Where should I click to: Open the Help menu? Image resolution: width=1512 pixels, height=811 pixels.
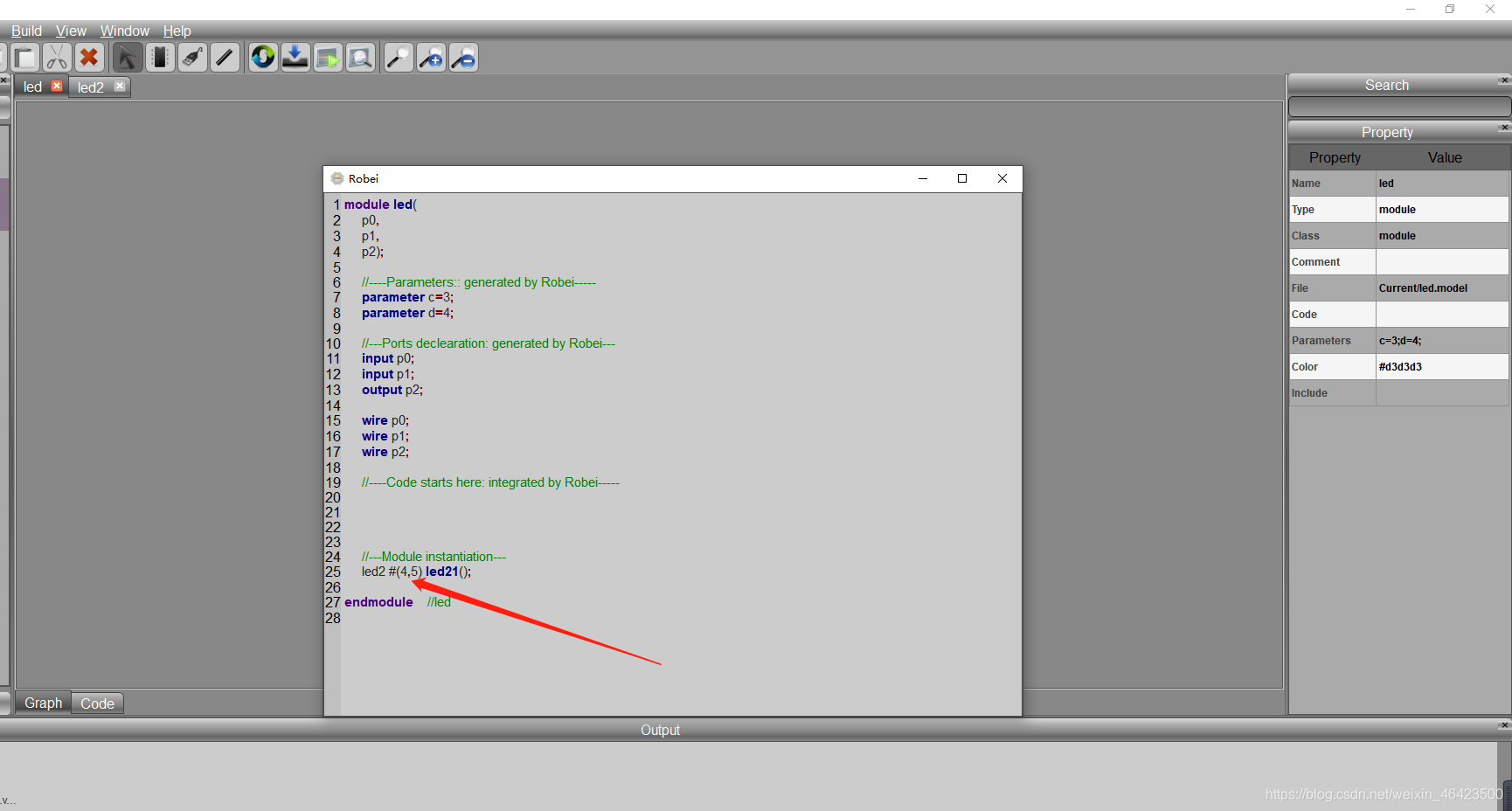pyautogui.click(x=177, y=31)
